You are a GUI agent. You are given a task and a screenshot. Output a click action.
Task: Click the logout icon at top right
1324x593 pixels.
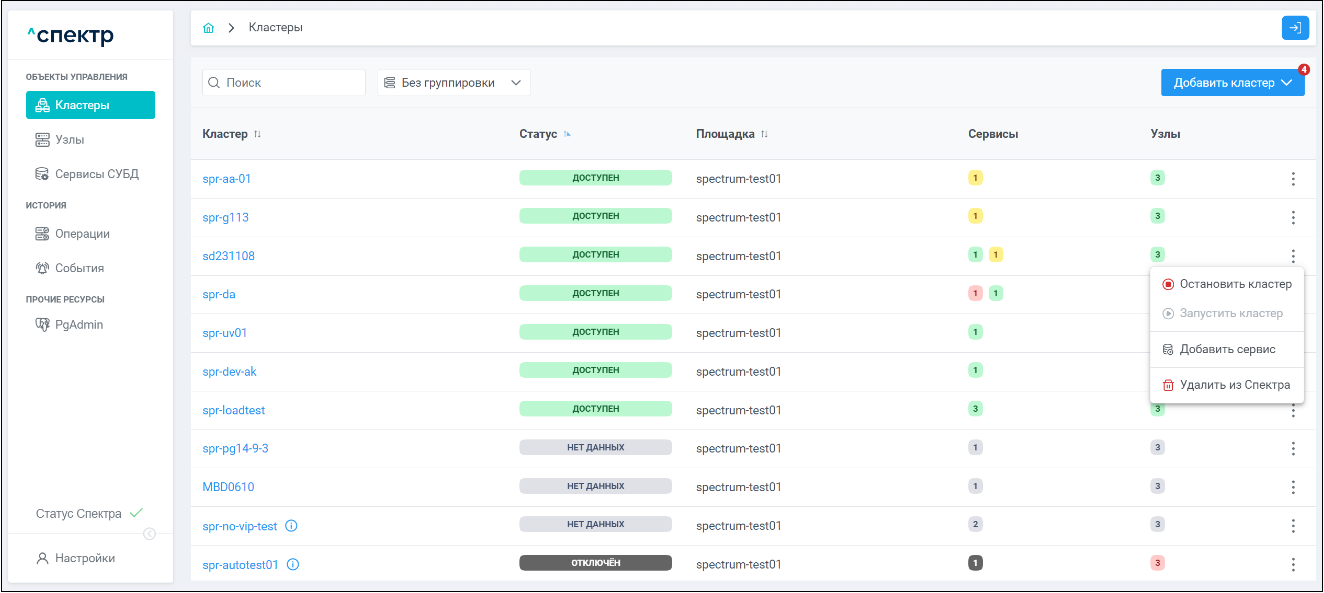pyautogui.click(x=1295, y=28)
